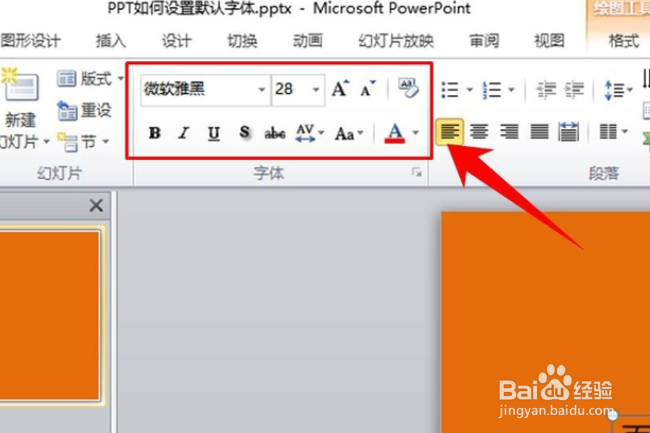
Task: Switch to the 视图 tab
Action: coord(549,41)
